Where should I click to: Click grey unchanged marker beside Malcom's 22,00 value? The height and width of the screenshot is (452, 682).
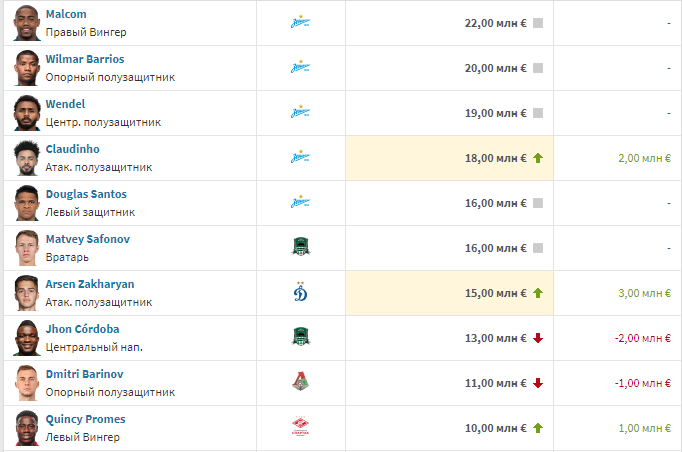point(537,23)
